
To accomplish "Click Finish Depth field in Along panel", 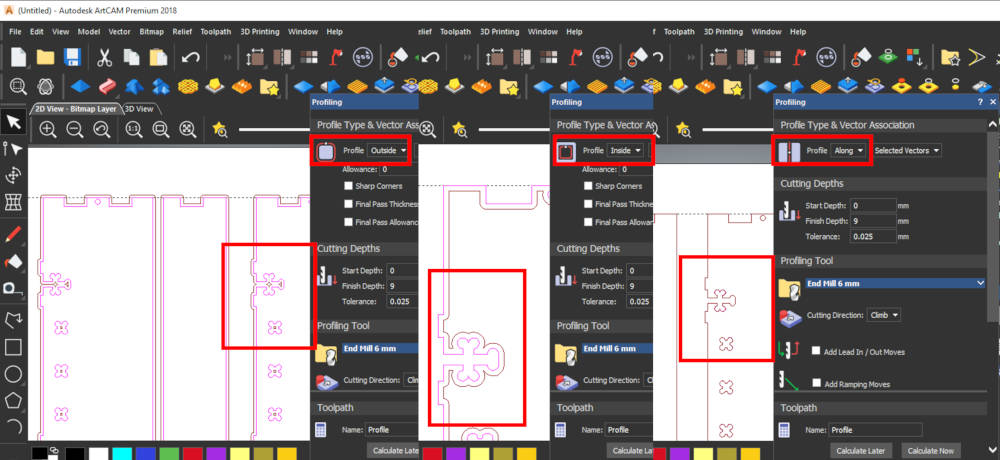I will (872, 221).
